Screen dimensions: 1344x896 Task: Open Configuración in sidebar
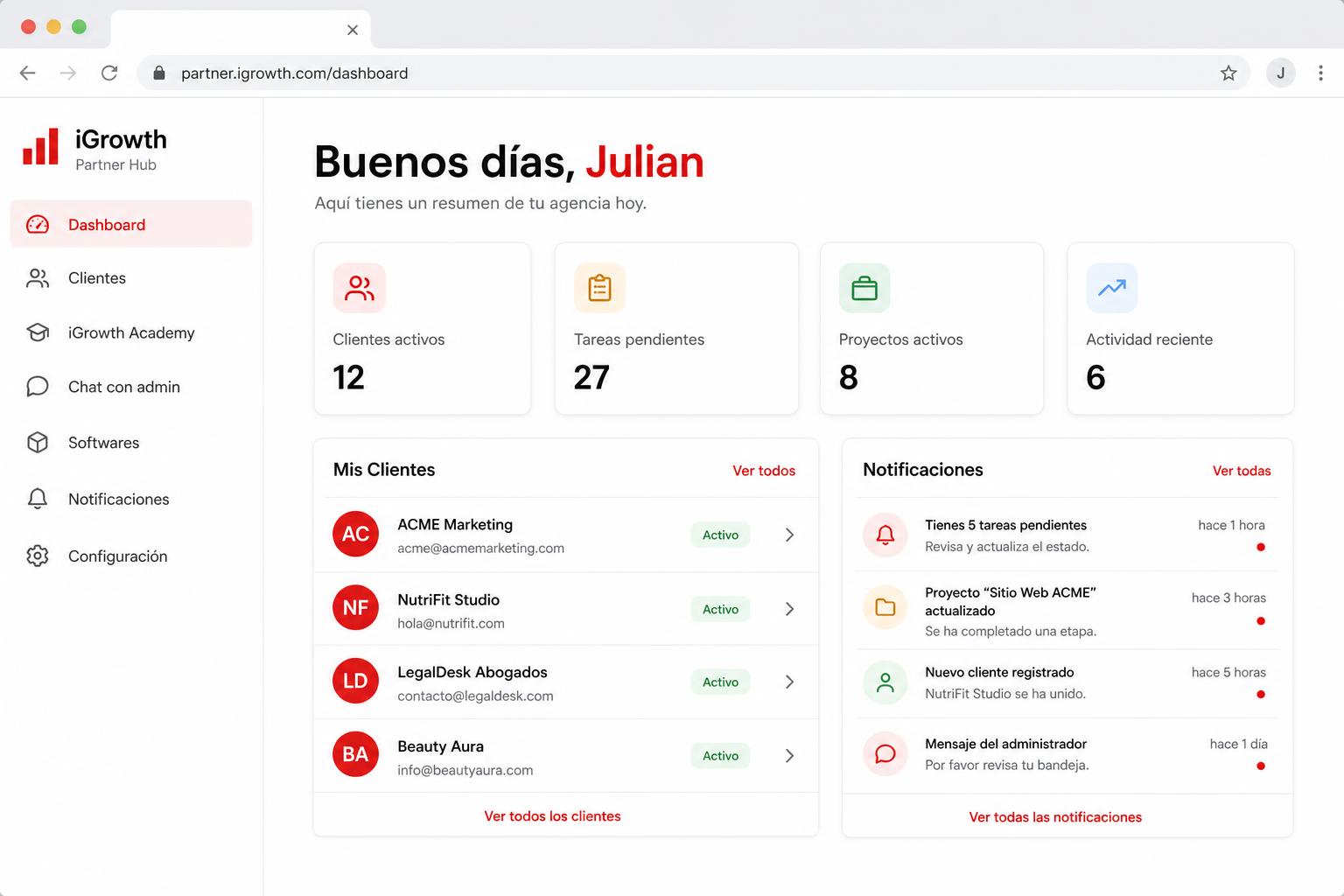131,556
